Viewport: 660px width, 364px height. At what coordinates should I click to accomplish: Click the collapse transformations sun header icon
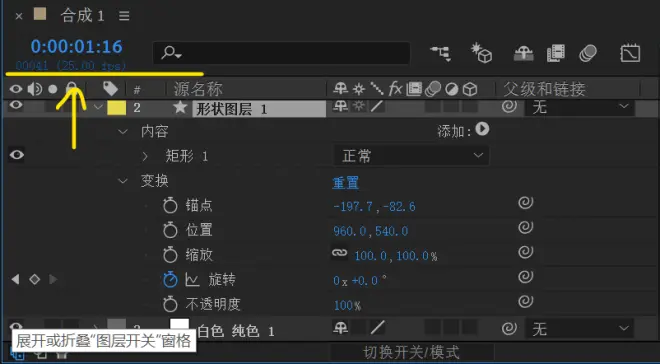(x=359, y=89)
